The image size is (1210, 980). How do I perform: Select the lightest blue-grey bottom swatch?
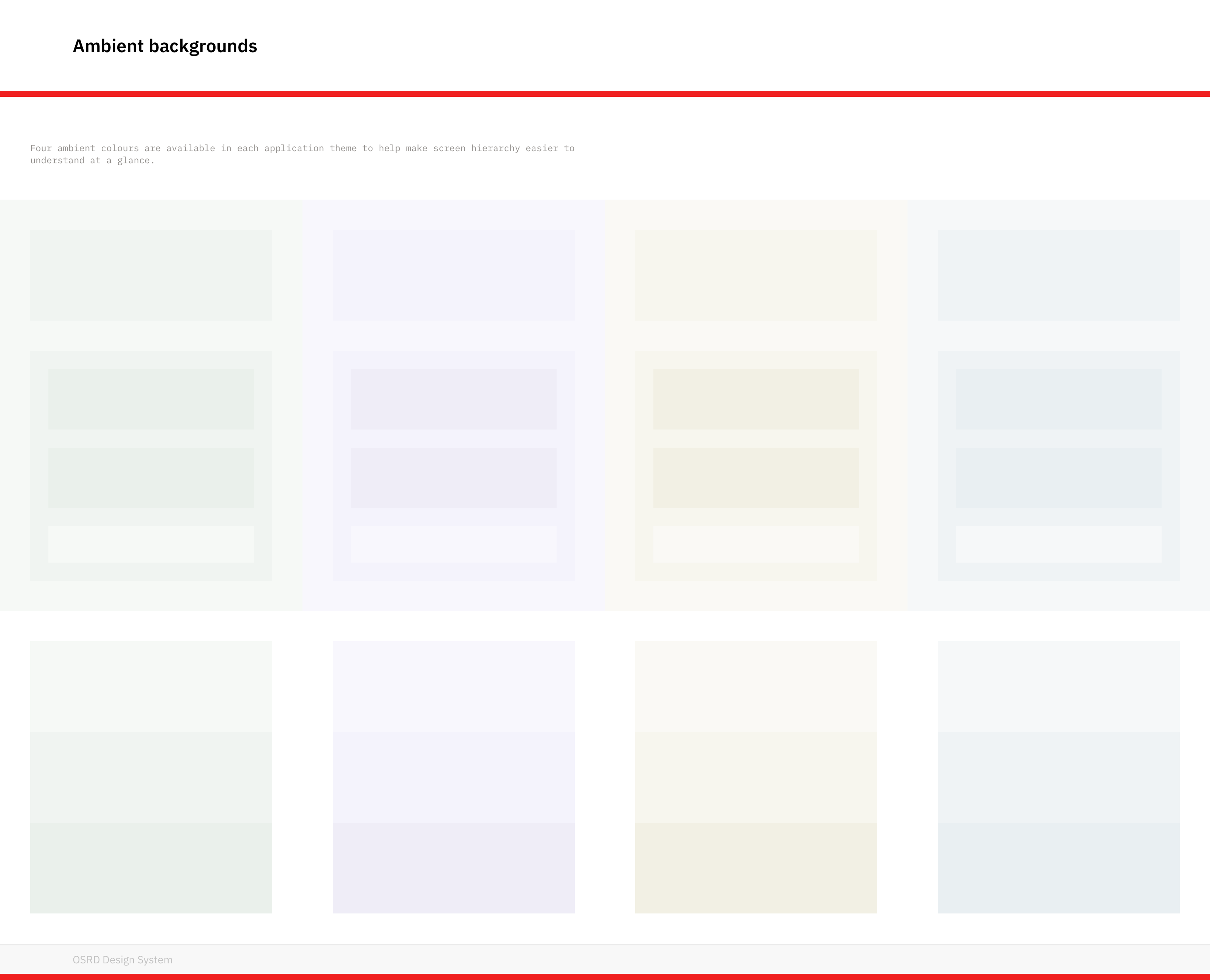point(1059,687)
